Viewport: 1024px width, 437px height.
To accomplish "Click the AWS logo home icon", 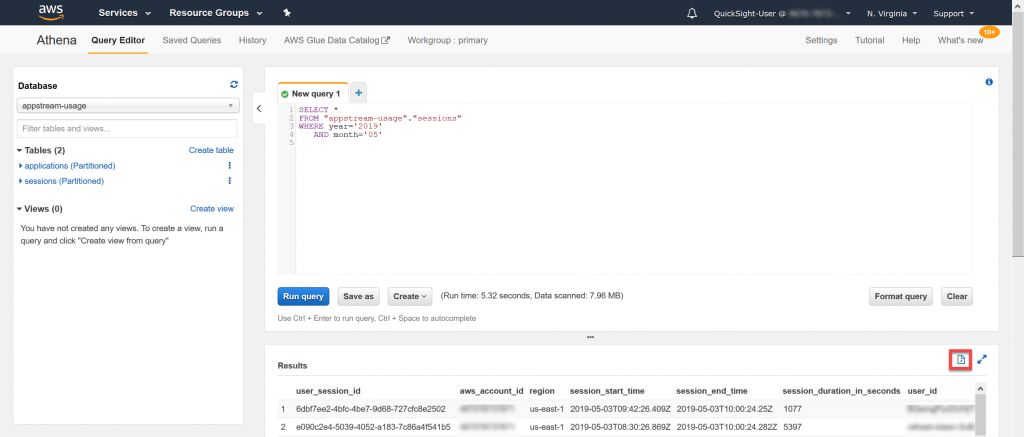I will pos(50,12).
